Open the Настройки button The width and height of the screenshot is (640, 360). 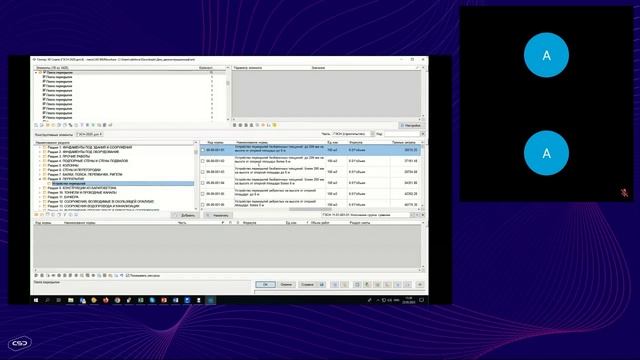410,125
